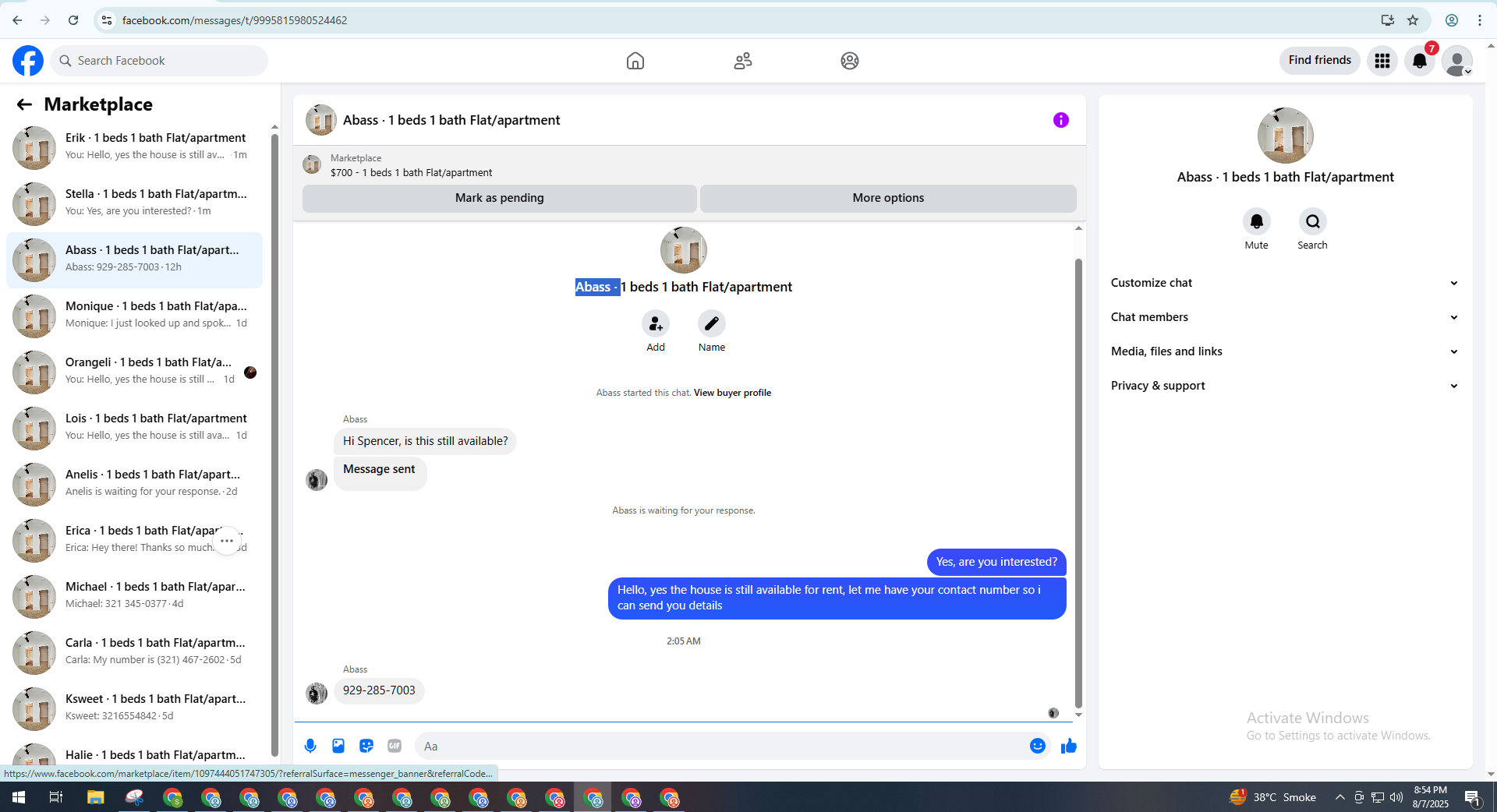
Task: Click the Facebook logo icon
Action: [28, 61]
